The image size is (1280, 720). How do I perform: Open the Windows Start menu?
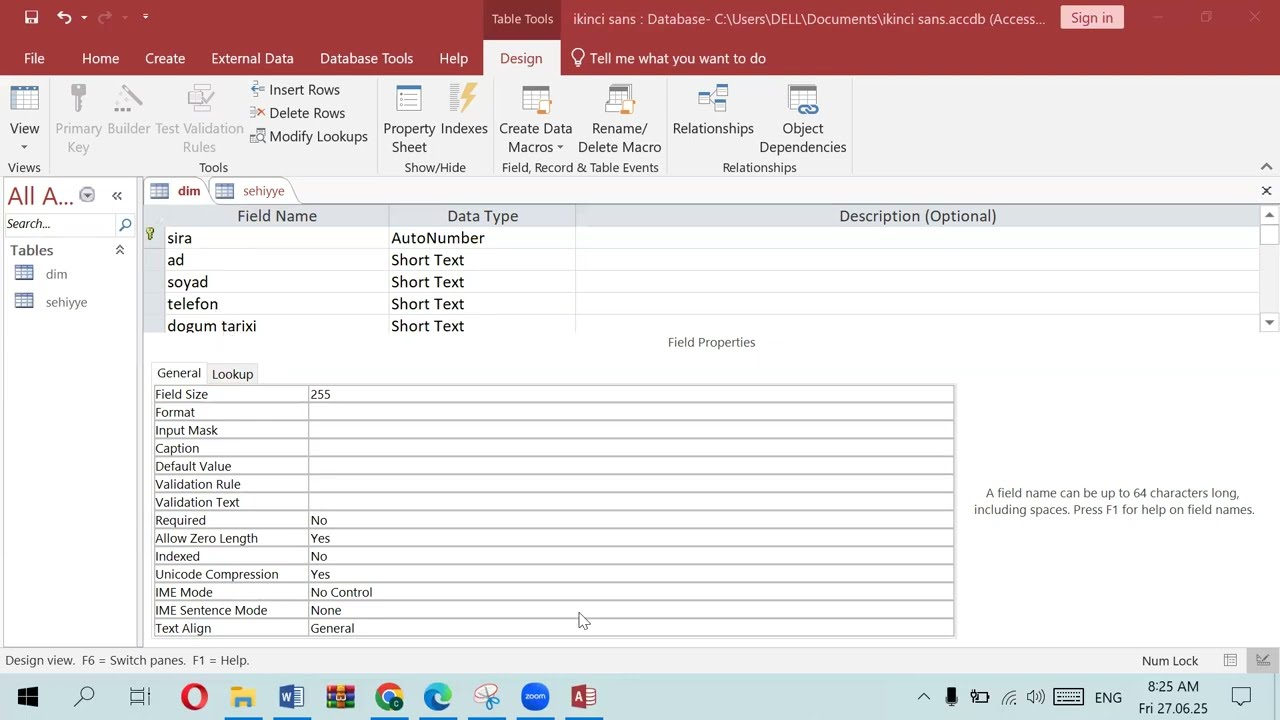pyautogui.click(x=27, y=697)
